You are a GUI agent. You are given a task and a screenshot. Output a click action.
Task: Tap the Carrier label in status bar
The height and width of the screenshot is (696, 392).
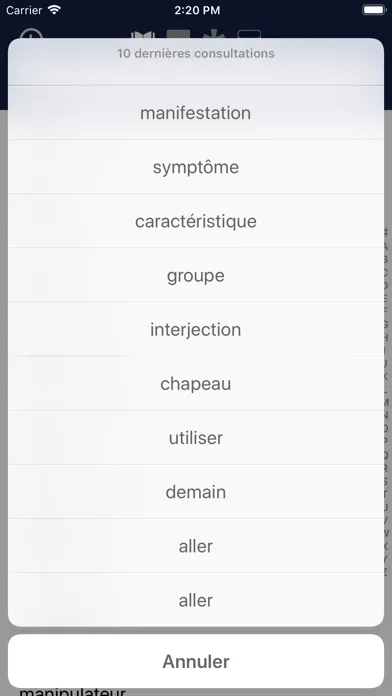(x=24, y=10)
